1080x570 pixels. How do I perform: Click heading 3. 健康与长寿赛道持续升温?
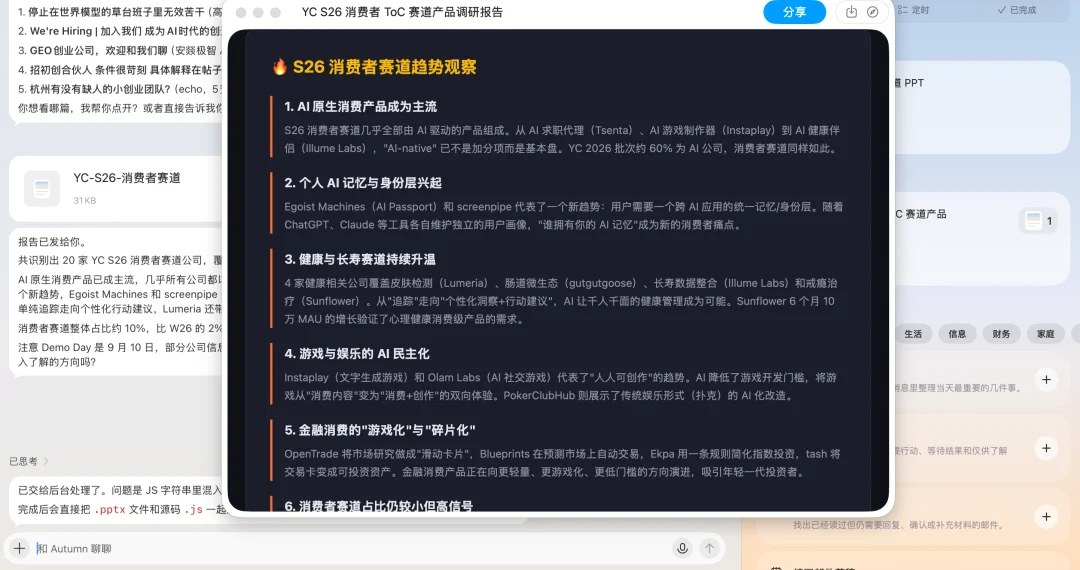click(360, 260)
